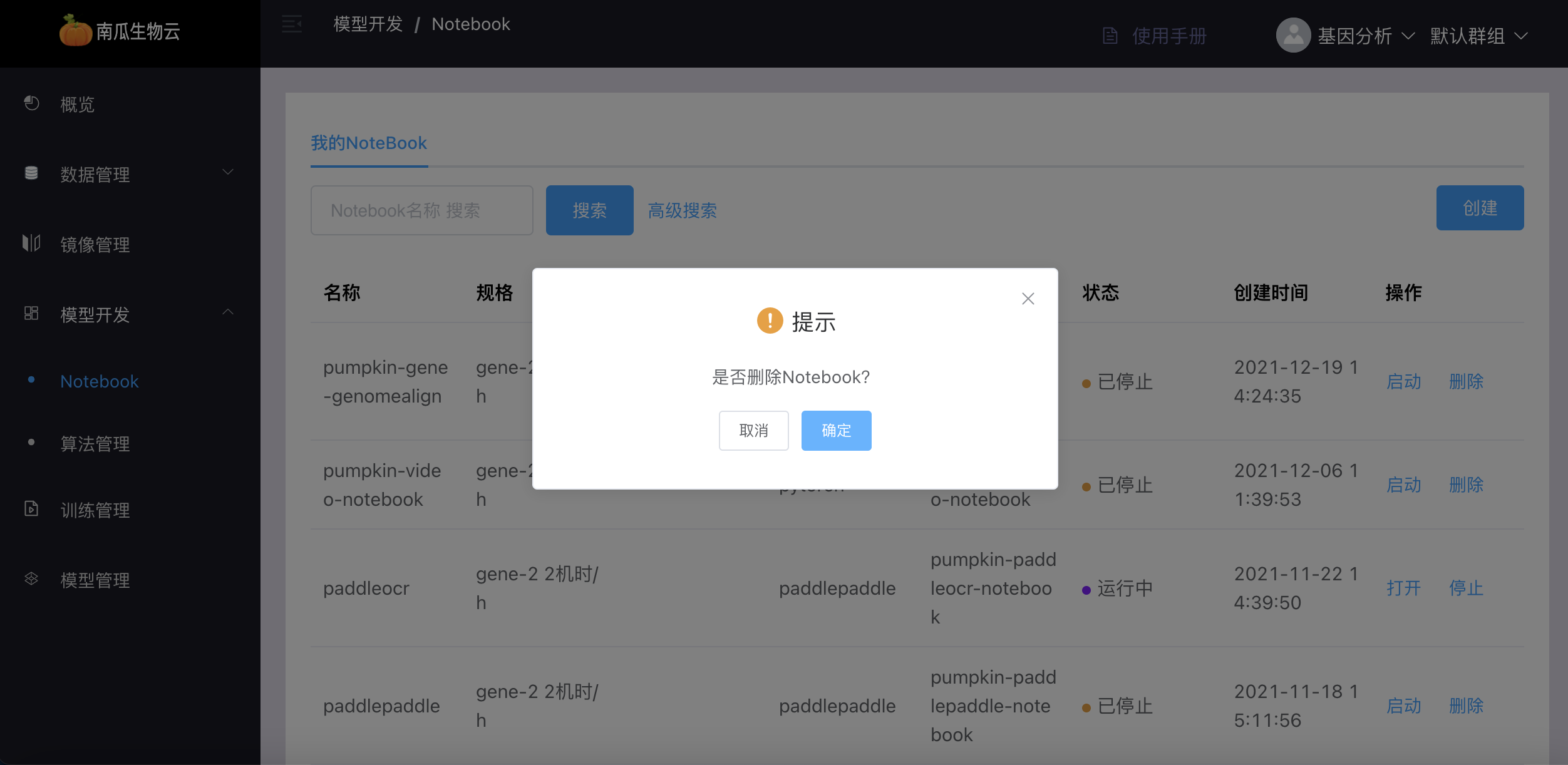The width and height of the screenshot is (1568, 765).
Task: Click the 是否删除Notebook? message text
Action: pos(791,377)
